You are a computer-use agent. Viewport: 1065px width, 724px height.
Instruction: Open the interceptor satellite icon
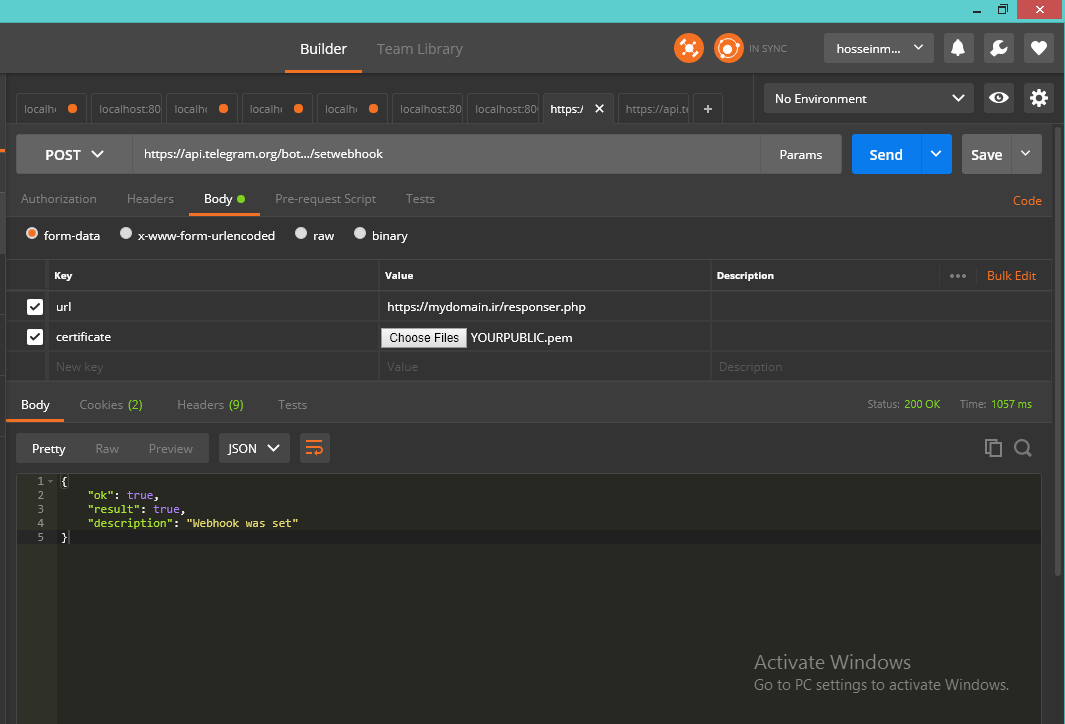[x=689, y=48]
